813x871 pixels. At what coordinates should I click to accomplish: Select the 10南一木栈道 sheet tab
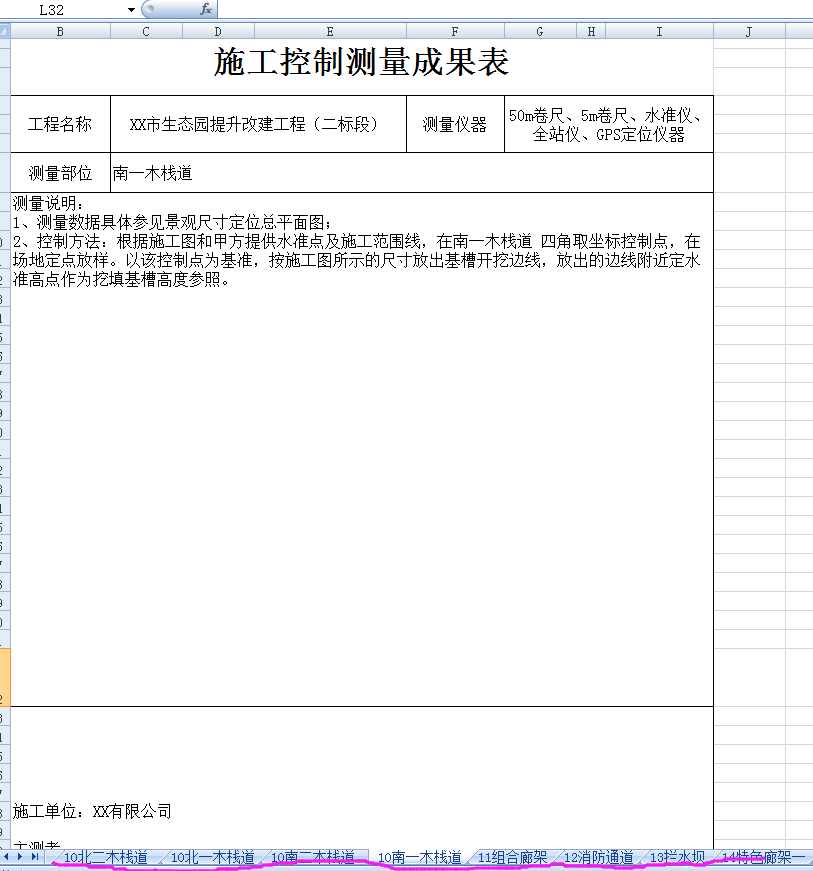tap(419, 857)
